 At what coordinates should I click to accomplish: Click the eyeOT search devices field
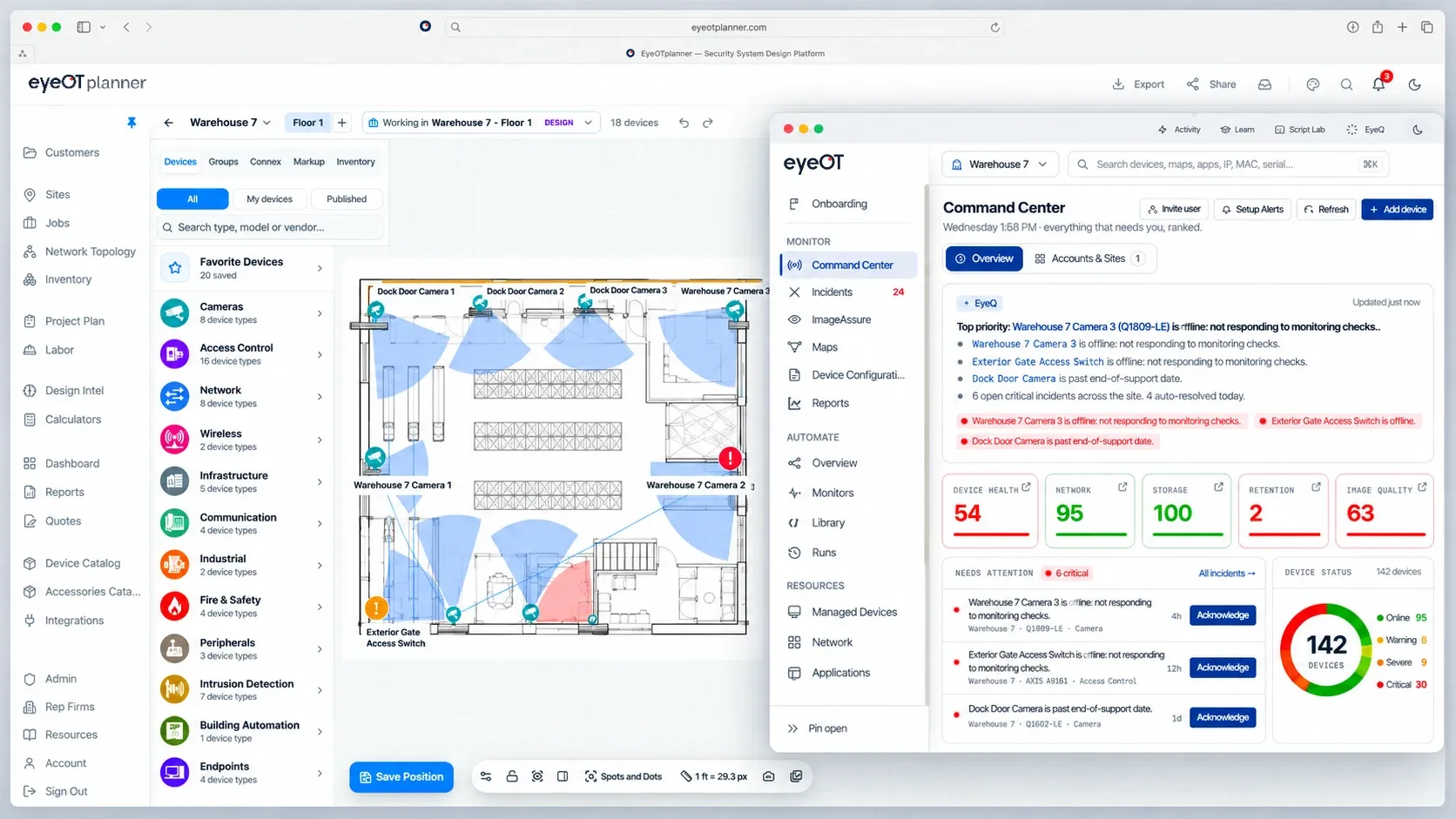coord(1229,164)
